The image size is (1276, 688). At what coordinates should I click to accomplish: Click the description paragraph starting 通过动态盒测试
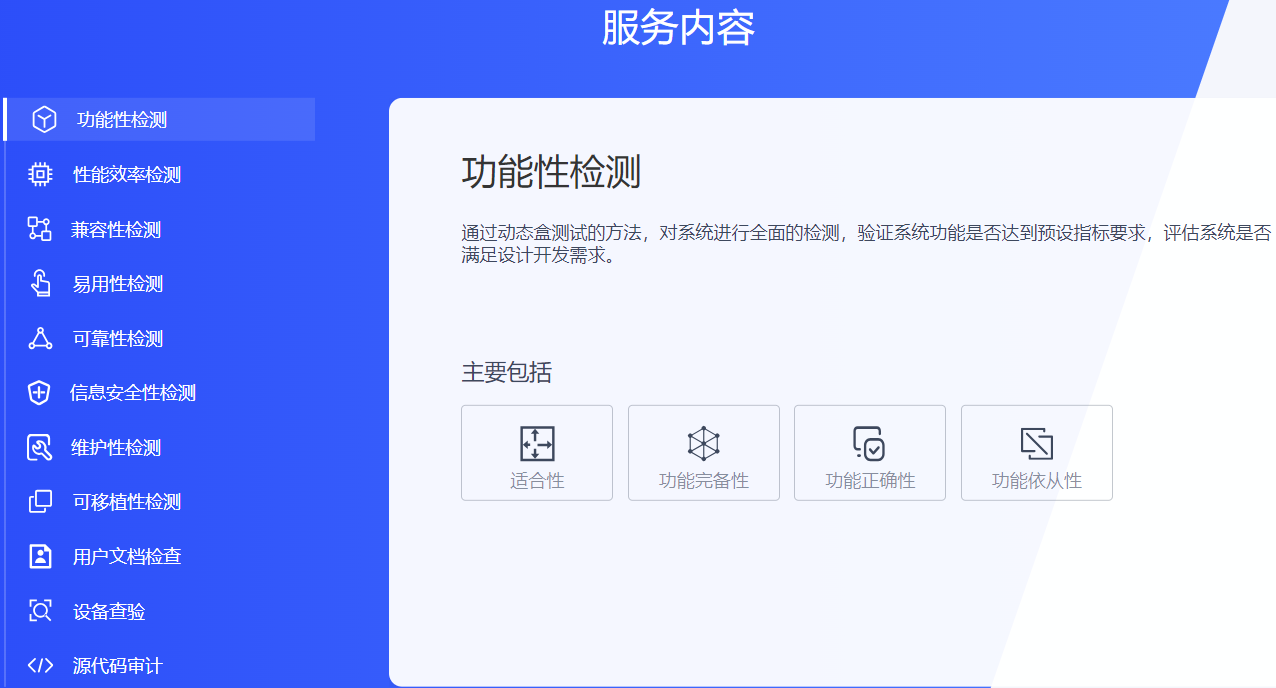click(866, 244)
